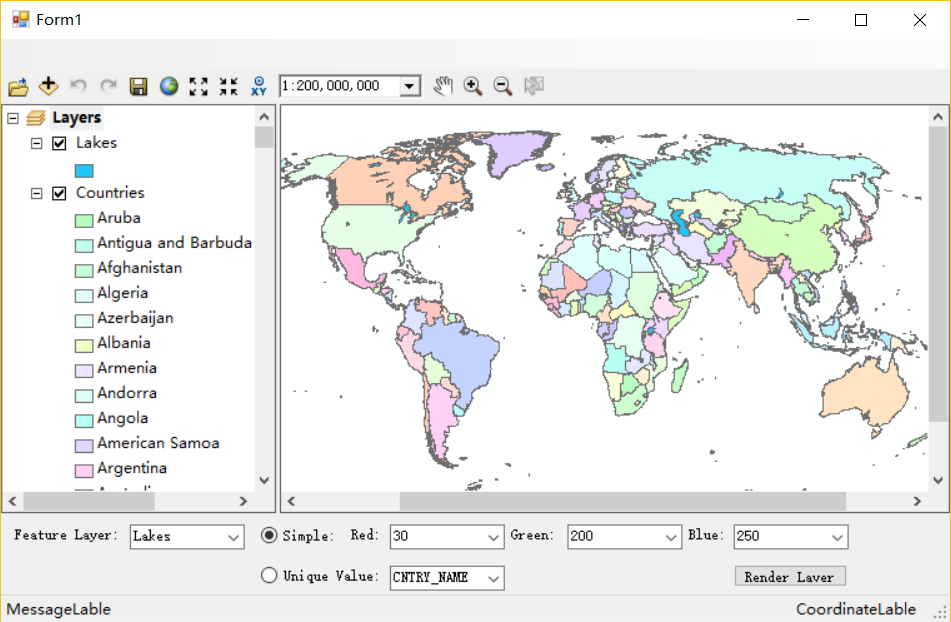This screenshot has height=622, width=951.
Task: Select the Countries layer label
Action: pos(110,193)
